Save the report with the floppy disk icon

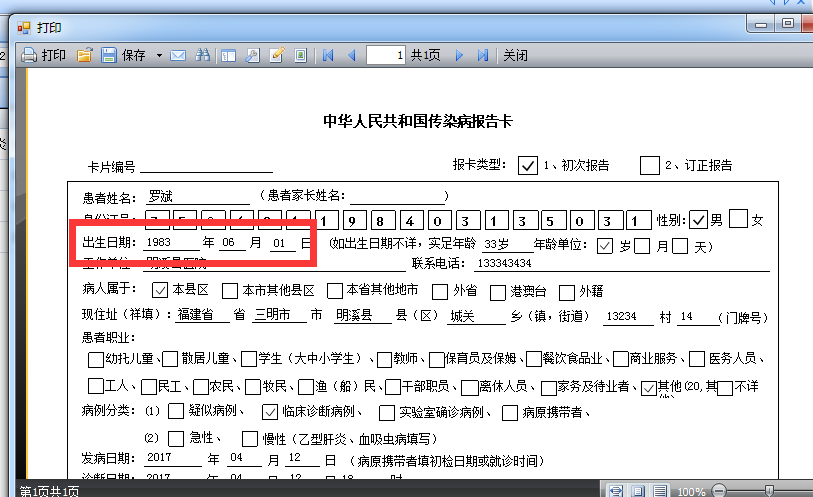pyautogui.click(x=108, y=55)
